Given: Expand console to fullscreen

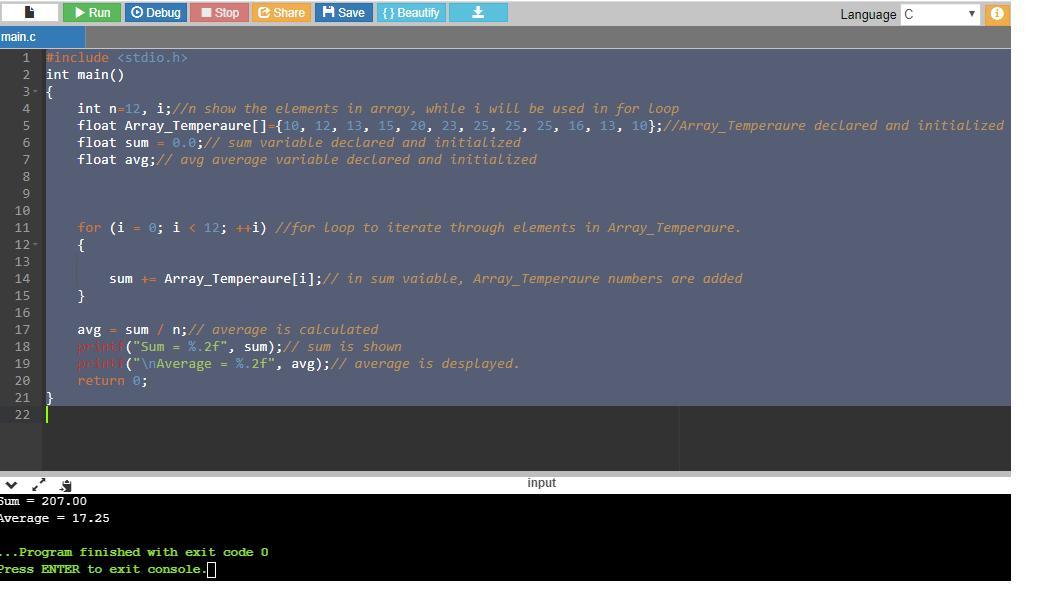Looking at the screenshot, I should 39,485.
